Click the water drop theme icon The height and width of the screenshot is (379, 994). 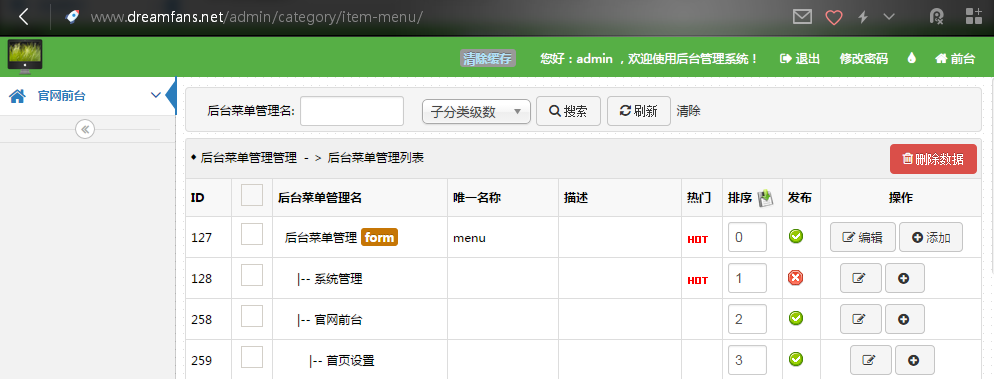tap(912, 58)
